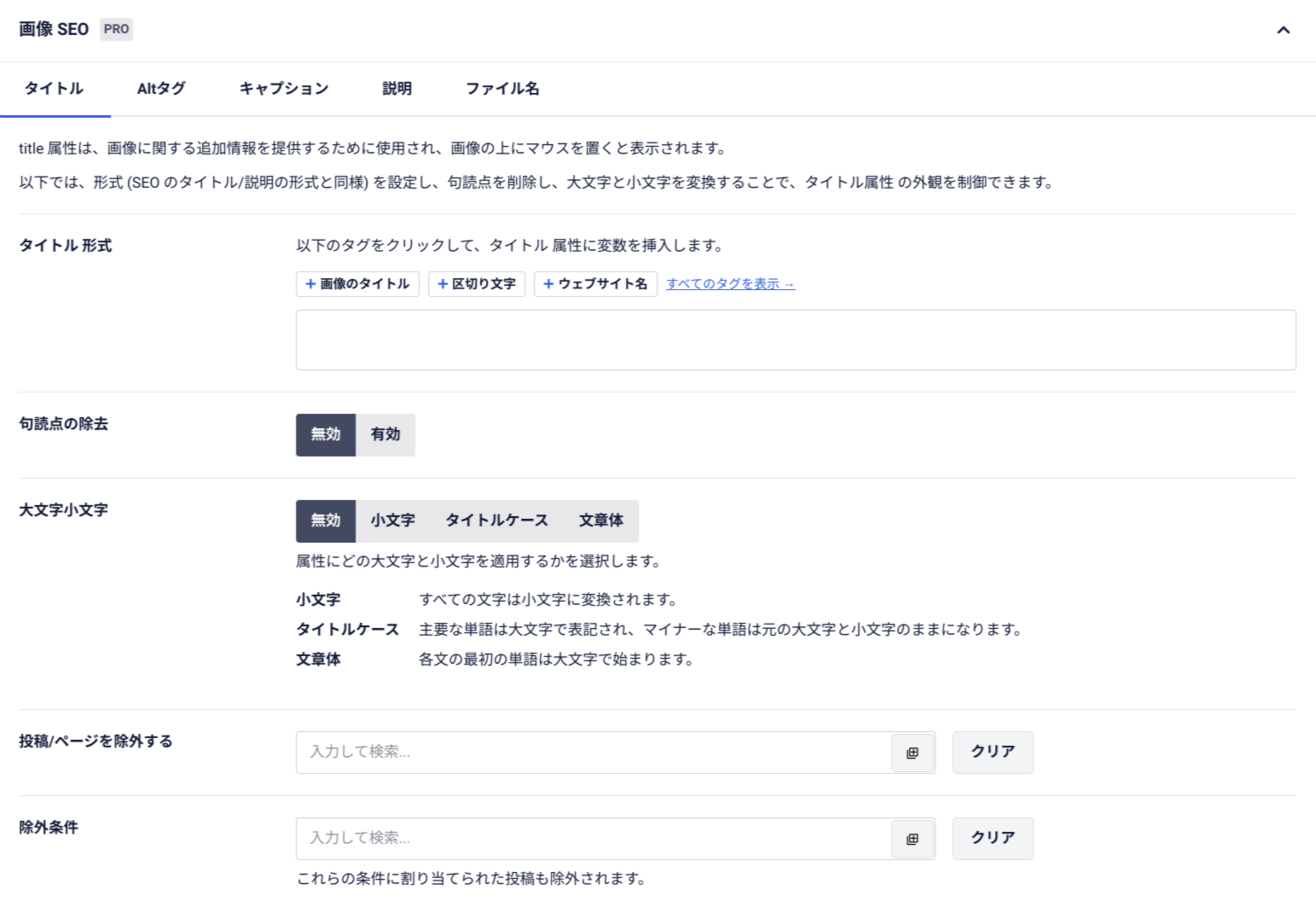Screen dimensions: 1316x907
Task: Insert the 区切り文字 tag
Action: pos(477,284)
